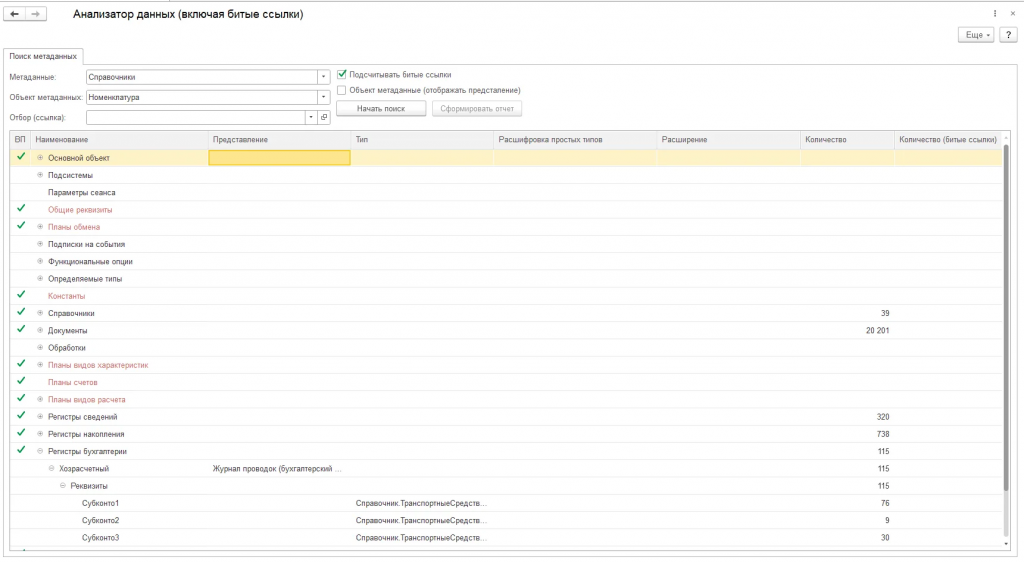The image size is (1024, 563).
Task: Enable Объект метаданные (отображать предсталение) checkbox
Action: pyautogui.click(x=342, y=90)
